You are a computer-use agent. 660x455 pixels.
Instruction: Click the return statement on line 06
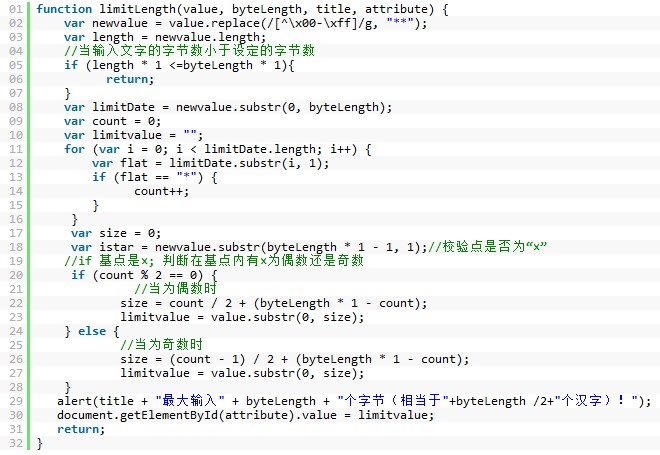pos(131,79)
